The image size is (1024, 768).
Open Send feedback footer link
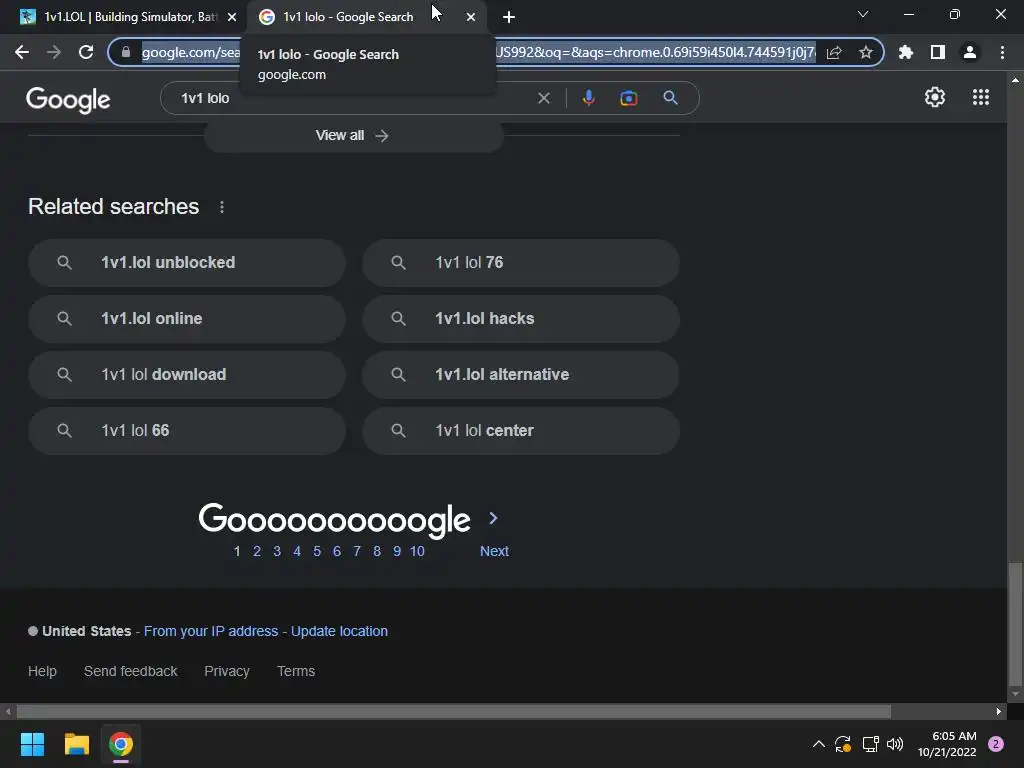tap(131, 671)
